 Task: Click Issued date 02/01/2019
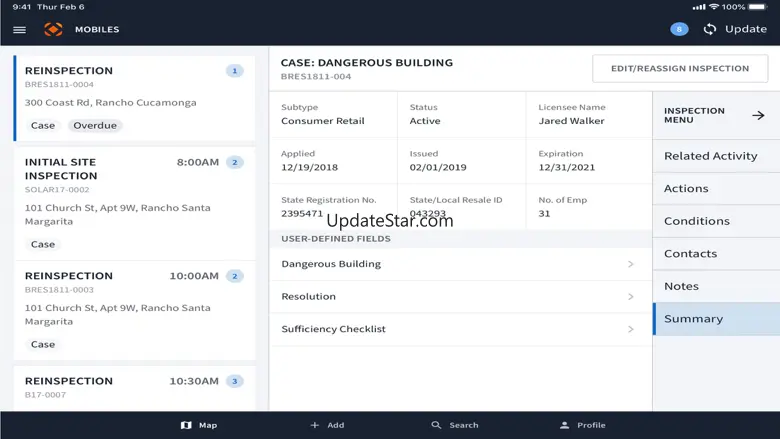pyautogui.click(x=438, y=168)
